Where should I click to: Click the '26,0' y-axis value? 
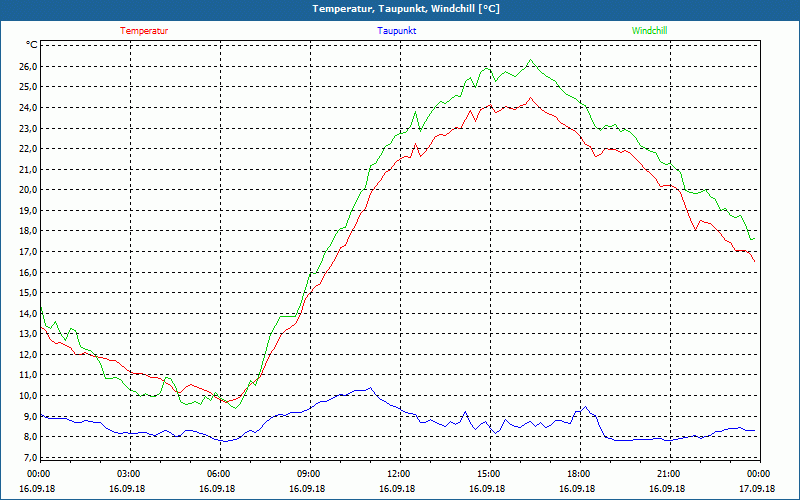[29, 66]
